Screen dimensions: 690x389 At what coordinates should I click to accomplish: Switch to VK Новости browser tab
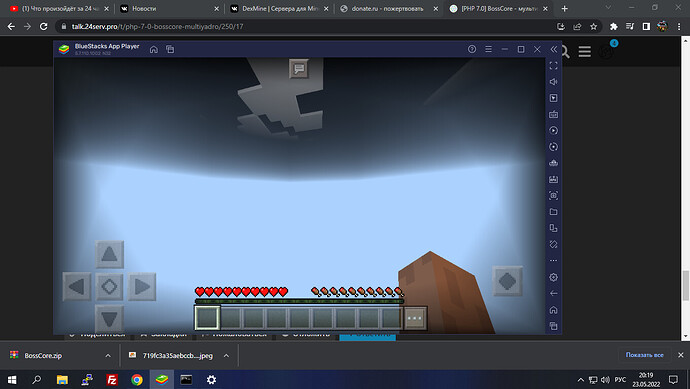(169, 8)
